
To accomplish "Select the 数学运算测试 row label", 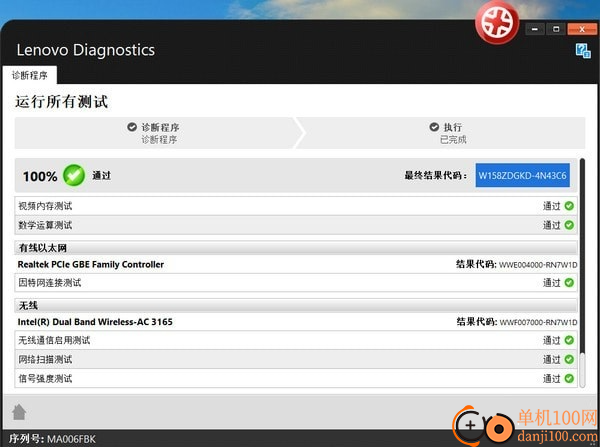I will [x=45, y=225].
